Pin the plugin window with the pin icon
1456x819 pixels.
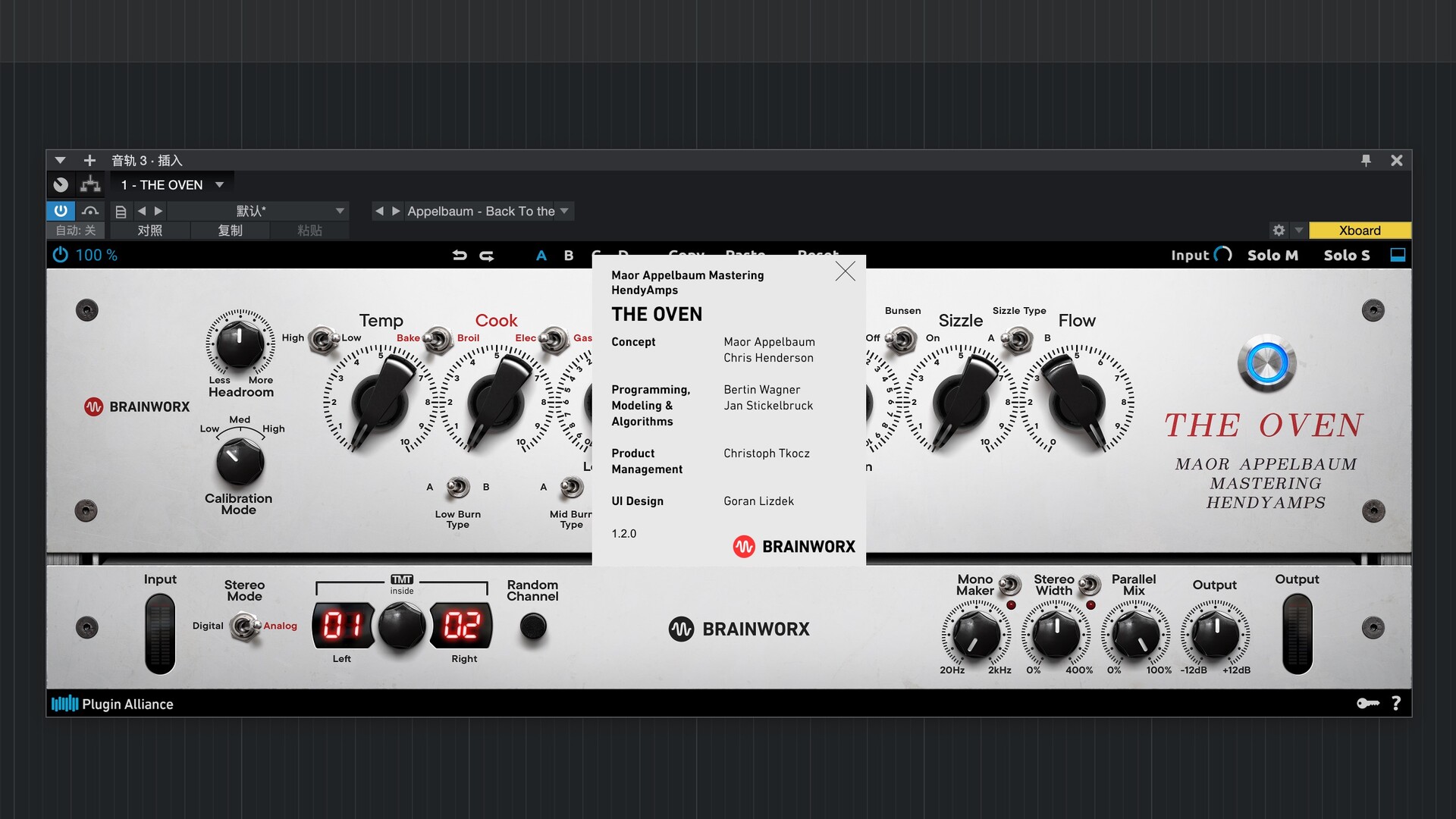1366,160
